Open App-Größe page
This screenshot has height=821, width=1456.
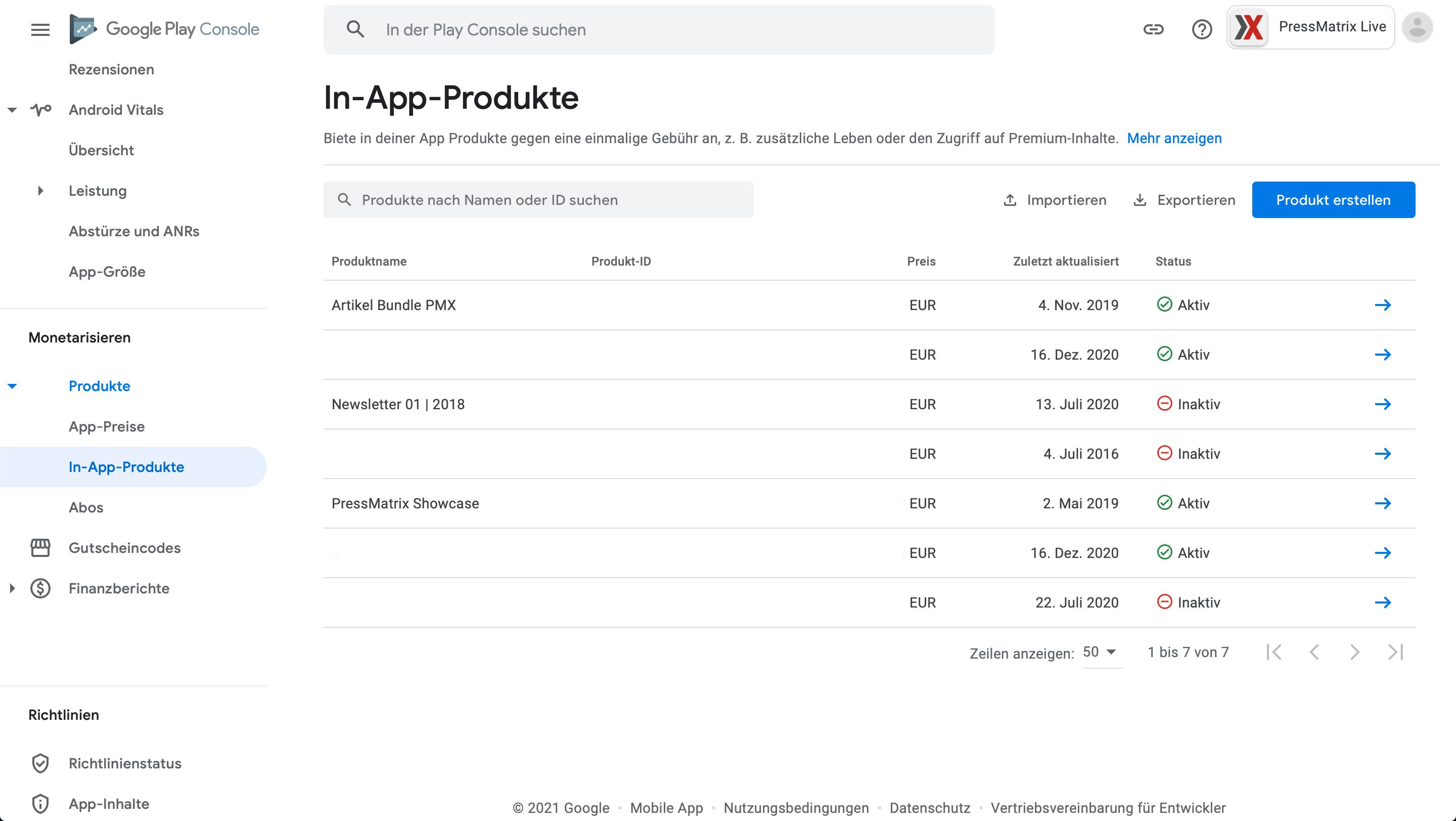[x=107, y=272]
